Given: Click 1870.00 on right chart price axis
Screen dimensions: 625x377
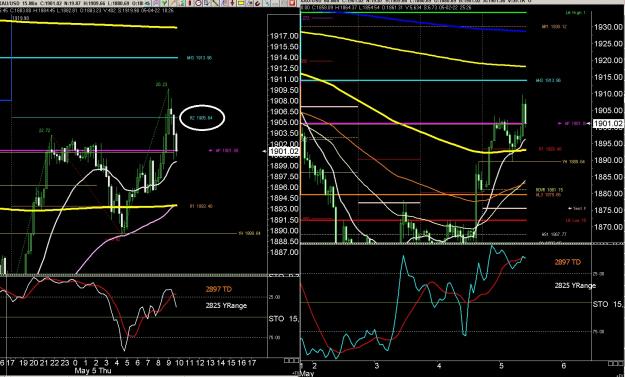Looking at the screenshot, I should click(x=608, y=227).
